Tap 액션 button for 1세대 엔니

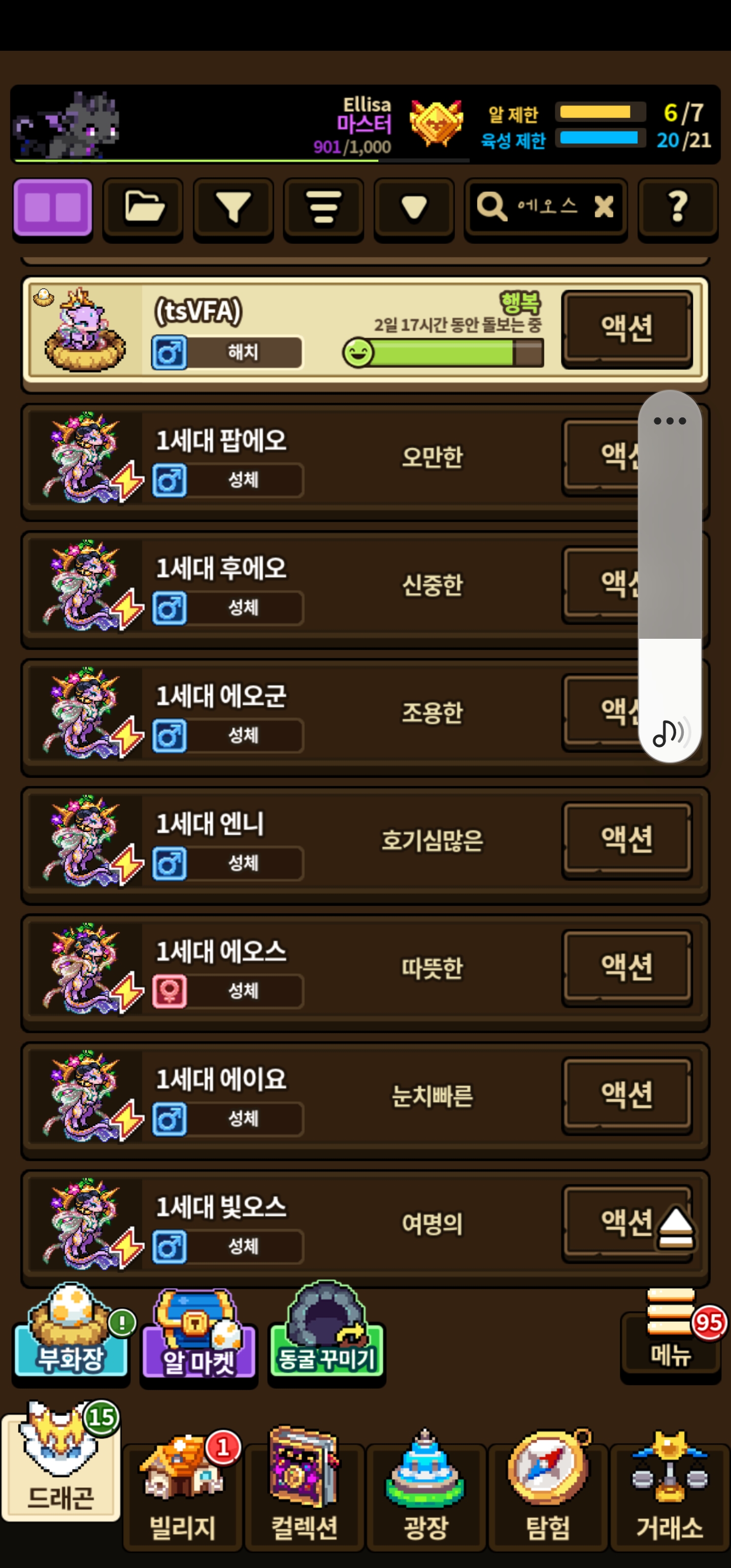pos(627,839)
